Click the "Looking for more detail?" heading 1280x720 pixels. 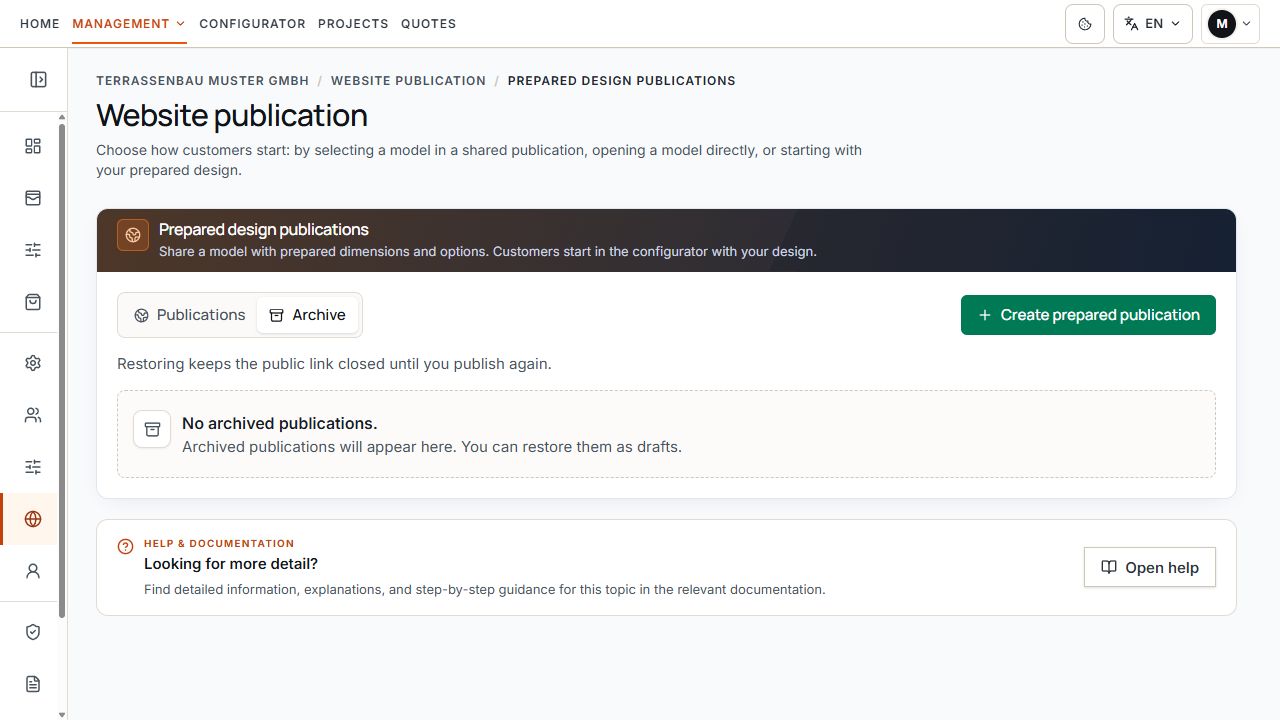[x=231, y=564]
